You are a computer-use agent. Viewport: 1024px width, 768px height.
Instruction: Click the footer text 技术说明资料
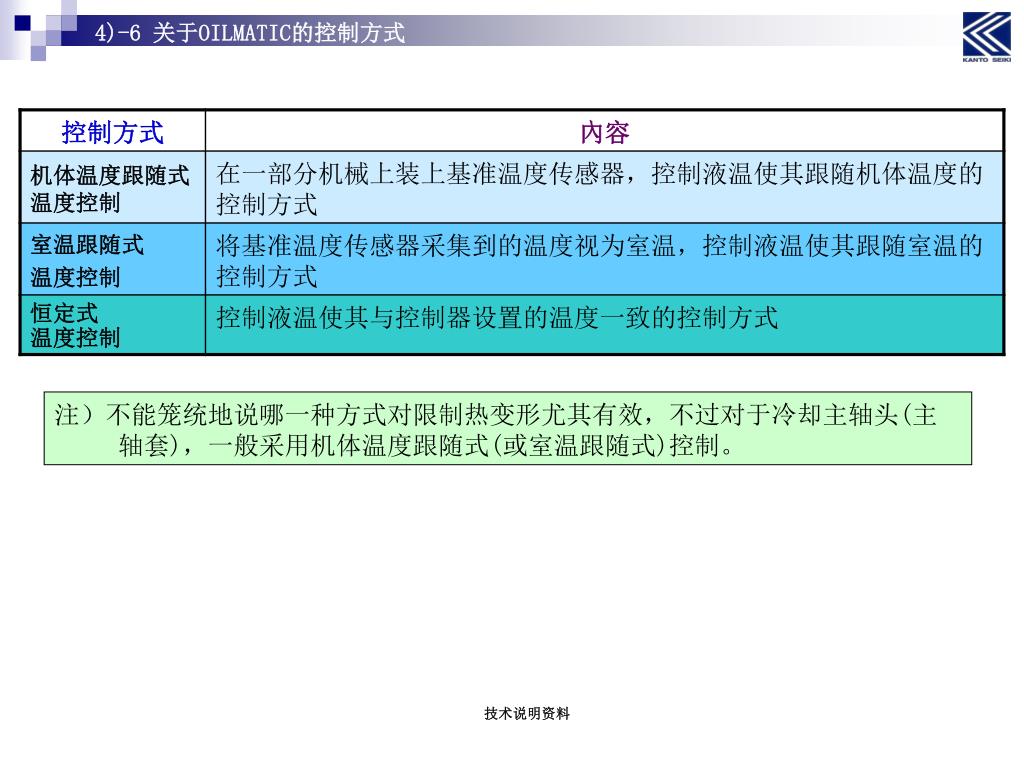[527, 714]
